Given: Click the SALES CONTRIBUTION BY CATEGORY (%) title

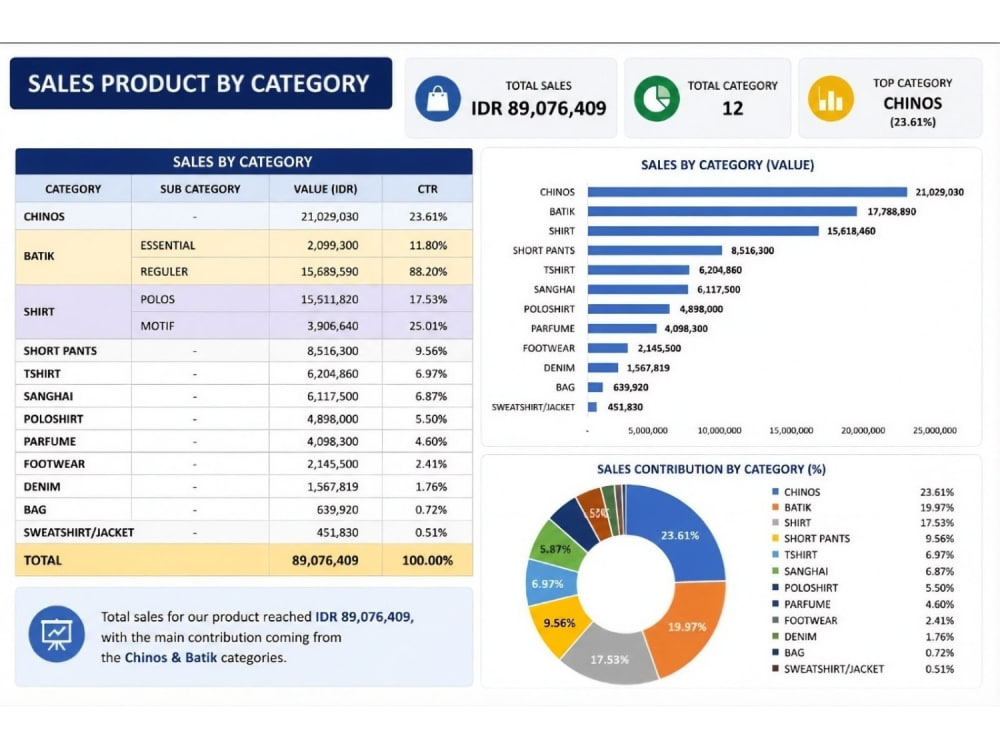Looking at the screenshot, I should tap(711, 469).
